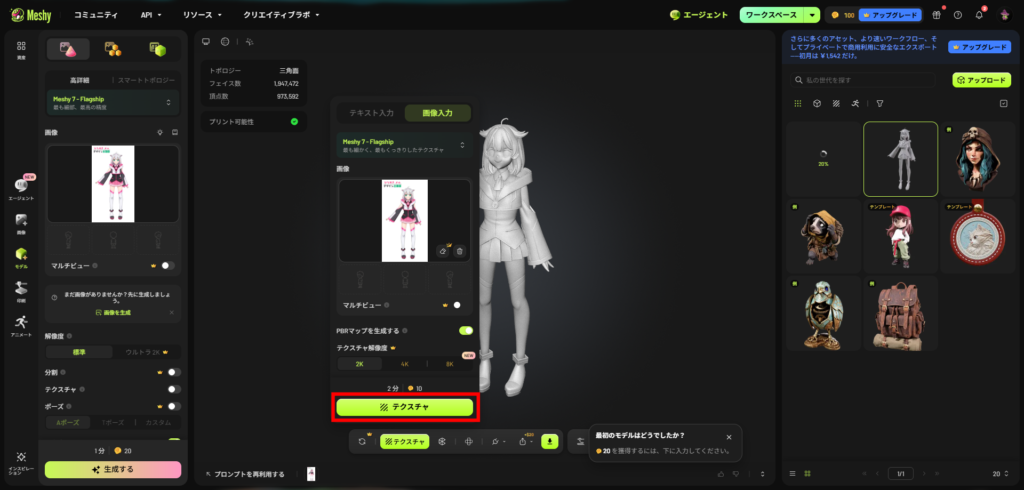Select the スマートトポロジー tab
This screenshot has width=1024, height=490.
click(146, 80)
